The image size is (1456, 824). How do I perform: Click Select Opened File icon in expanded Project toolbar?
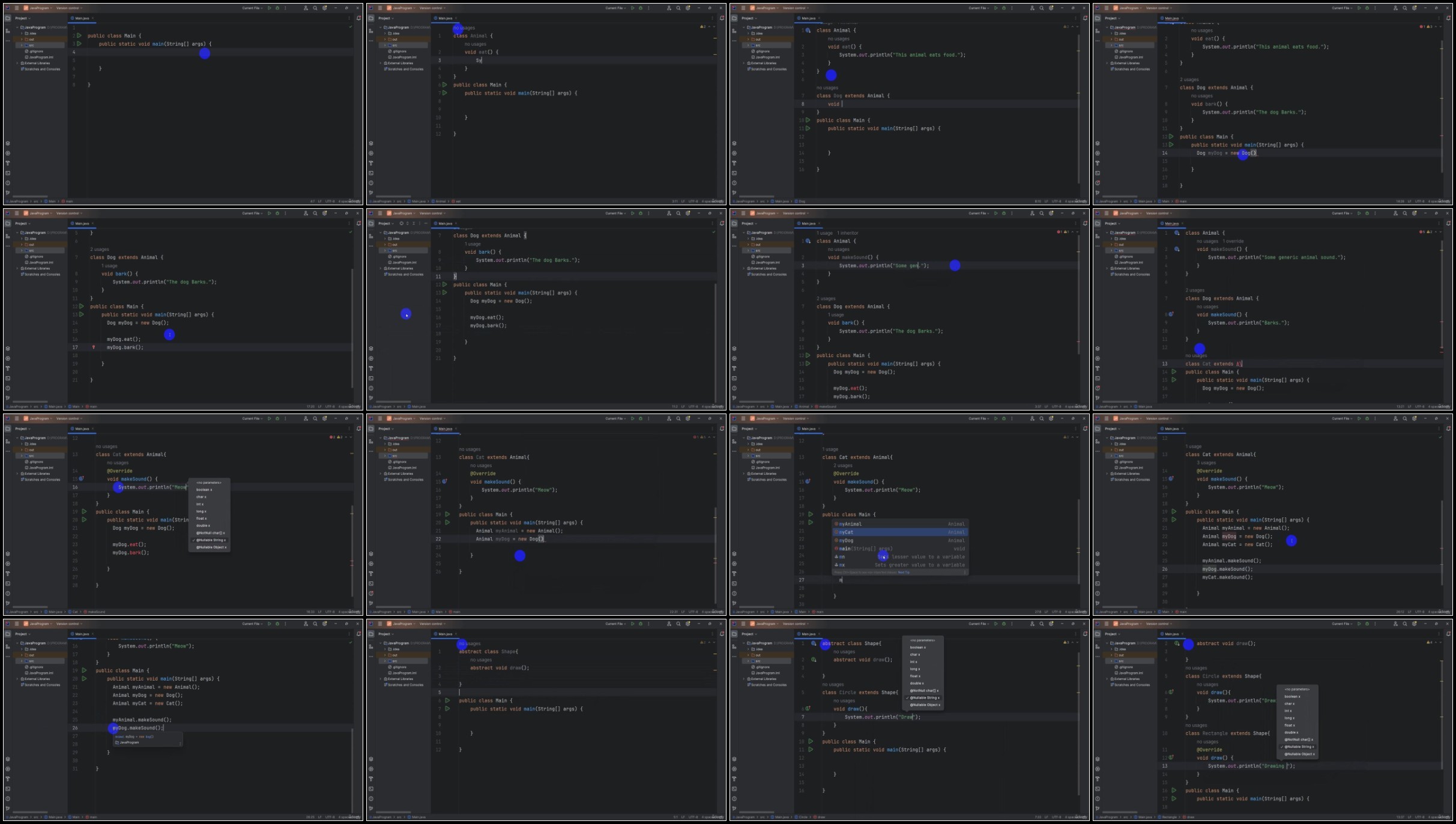(402, 223)
